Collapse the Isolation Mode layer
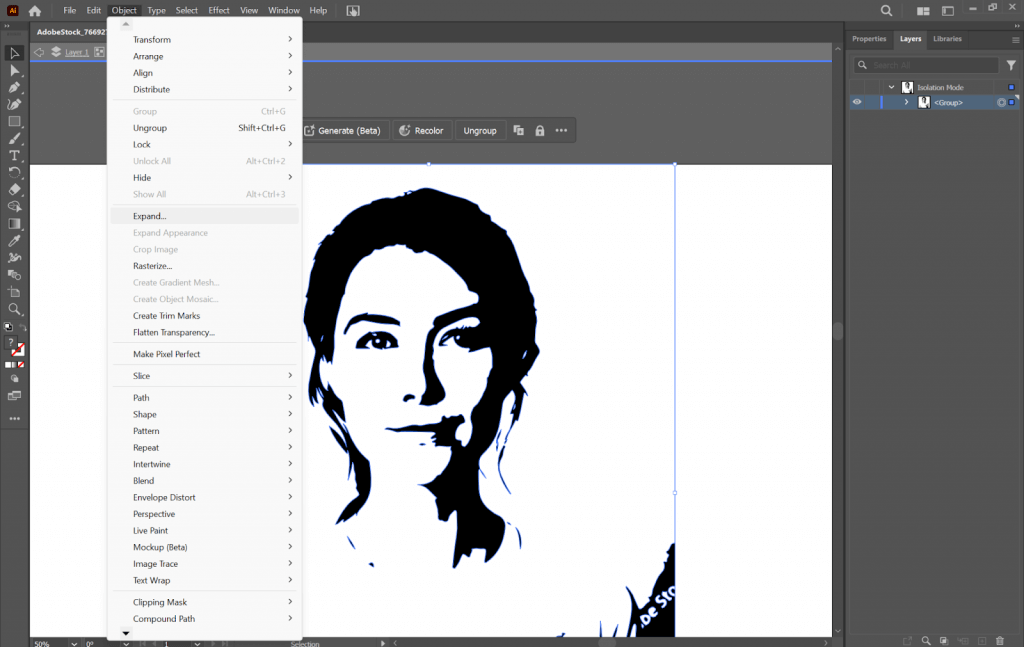This screenshot has width=1024, height=647. click(x=891, y=87)
